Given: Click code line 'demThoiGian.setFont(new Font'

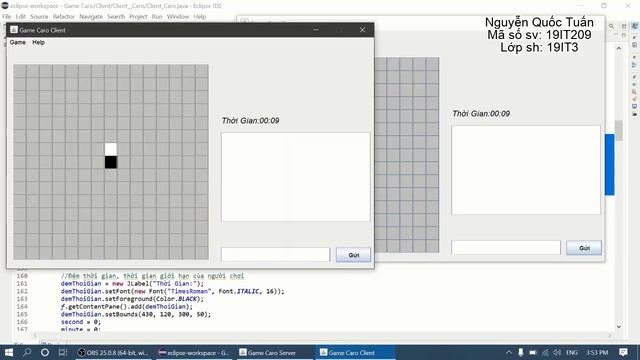Looking at the screenshot, I should [x=172, y=291].
